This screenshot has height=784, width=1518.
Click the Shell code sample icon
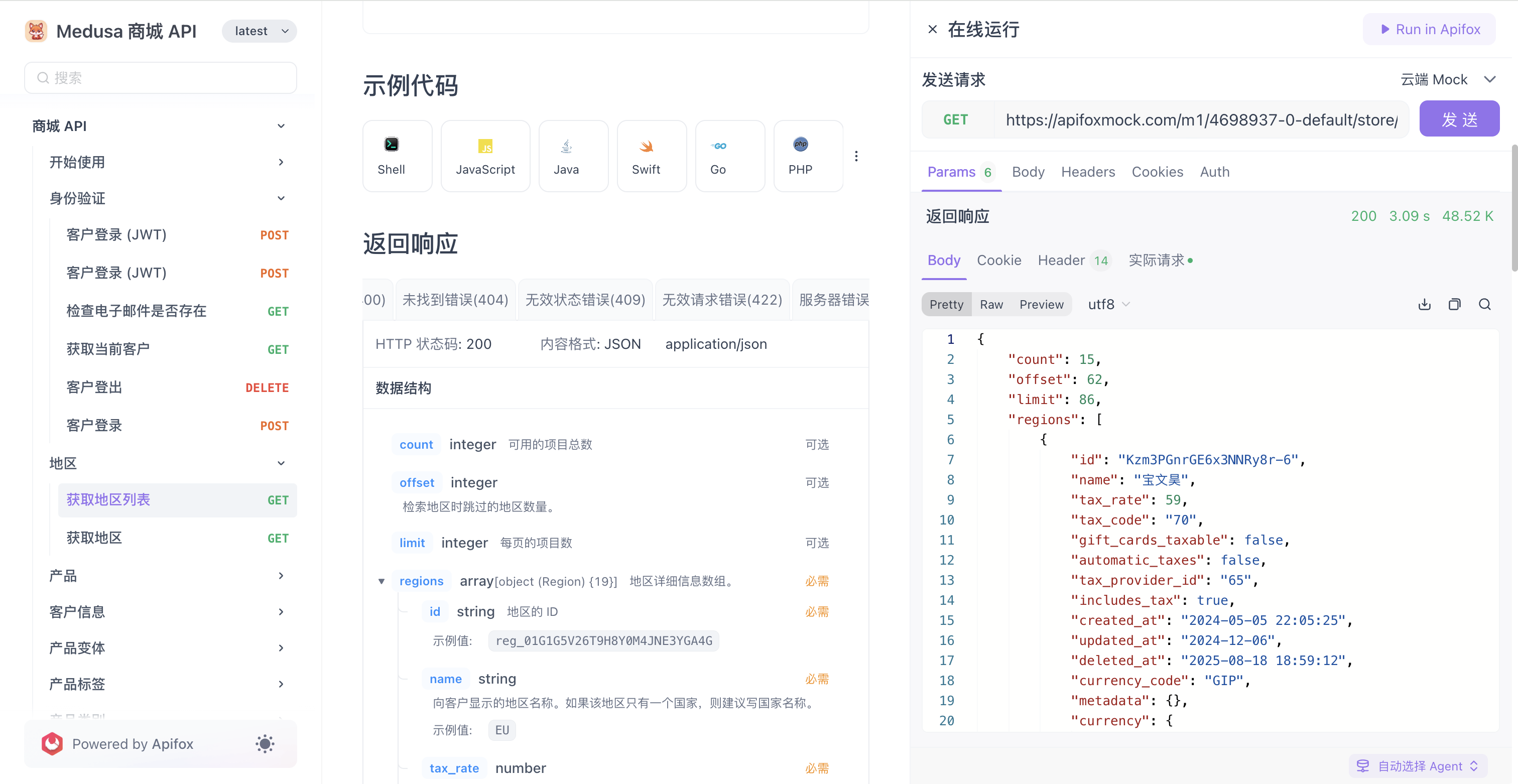(391, 145)
